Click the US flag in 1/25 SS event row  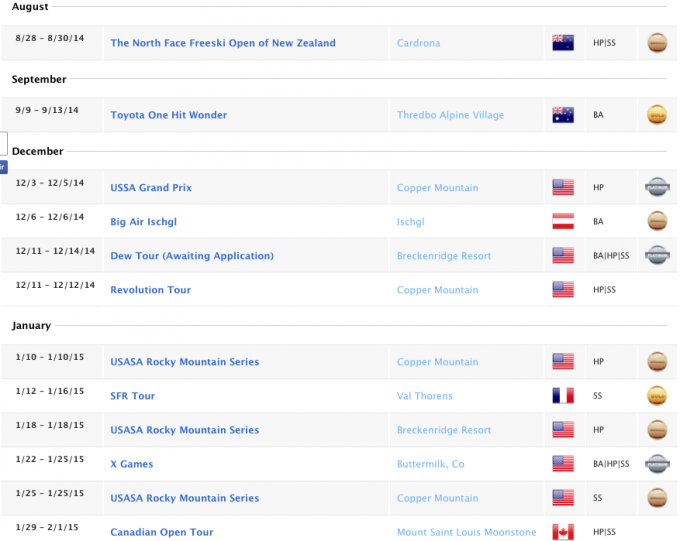point(563,498)
